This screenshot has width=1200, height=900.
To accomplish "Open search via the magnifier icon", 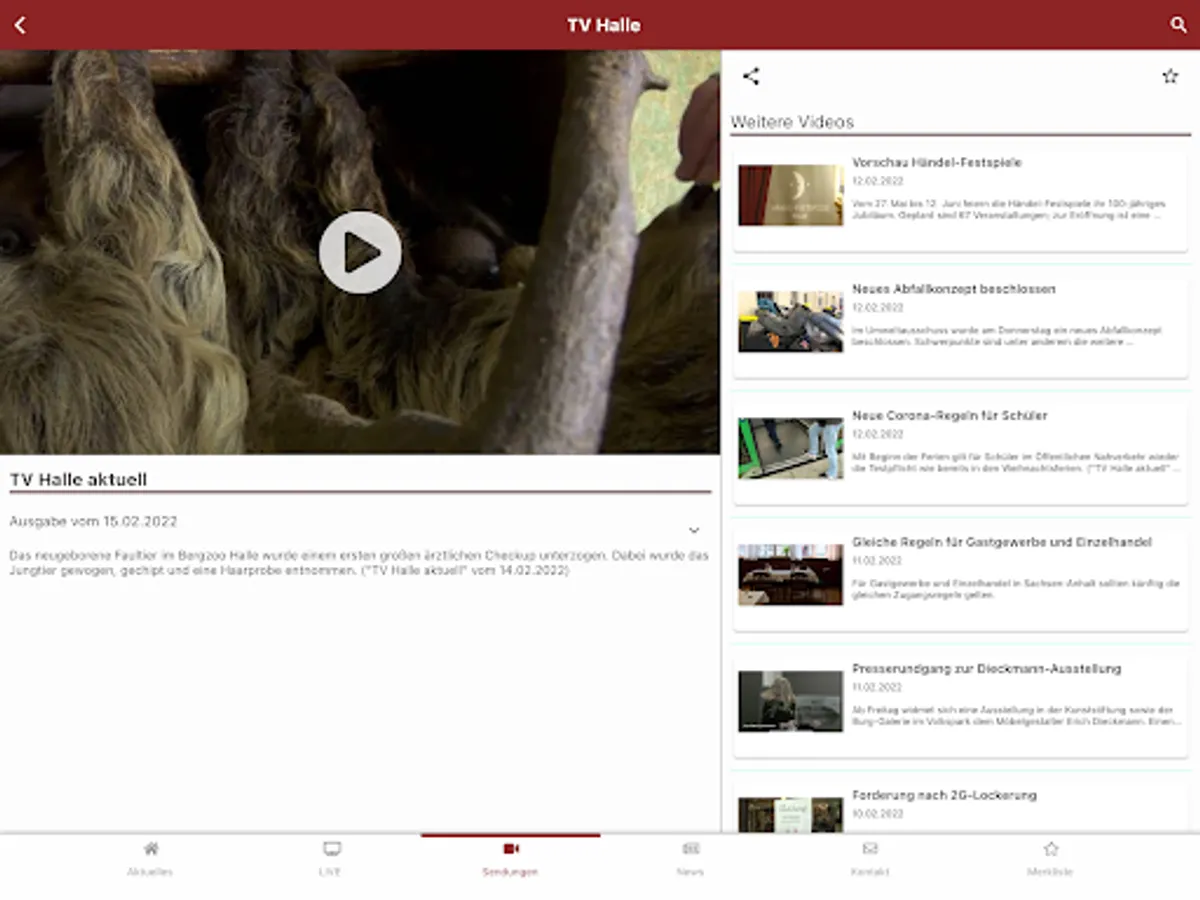I will 1178,25.
